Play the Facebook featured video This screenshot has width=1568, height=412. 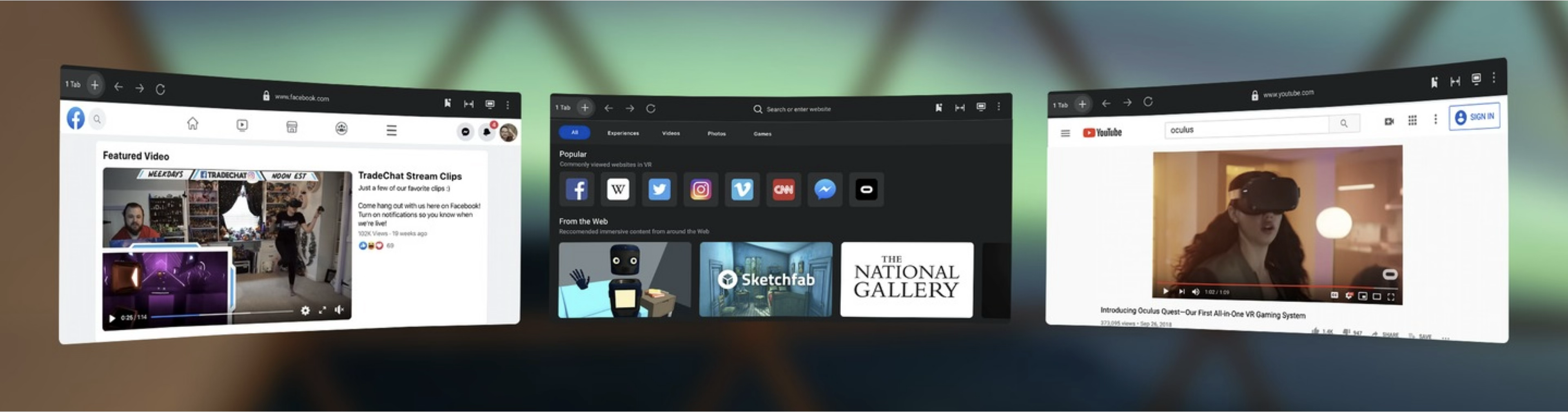(112, 318)
